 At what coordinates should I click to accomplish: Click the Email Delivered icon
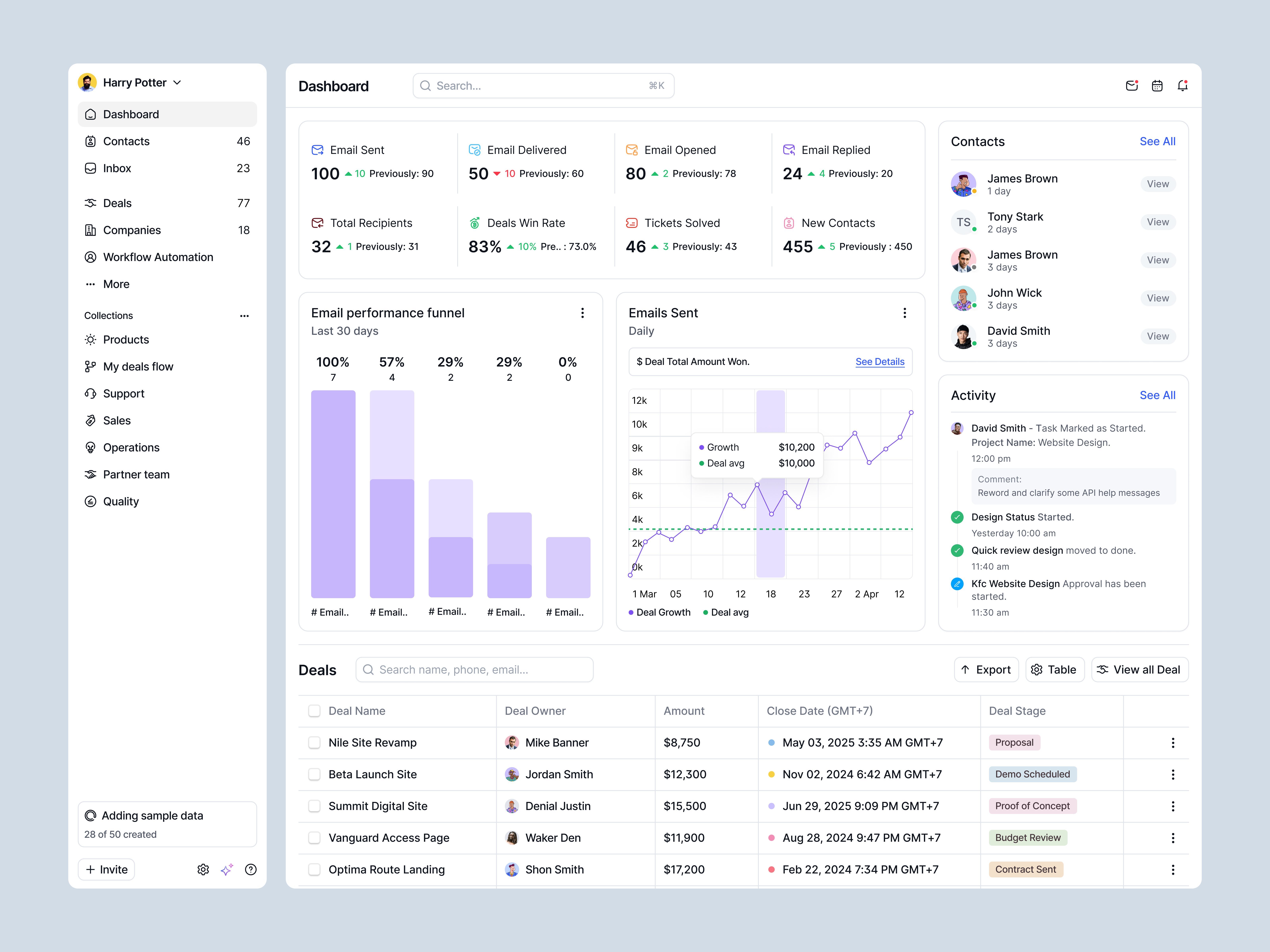click(x=475, y=150)
